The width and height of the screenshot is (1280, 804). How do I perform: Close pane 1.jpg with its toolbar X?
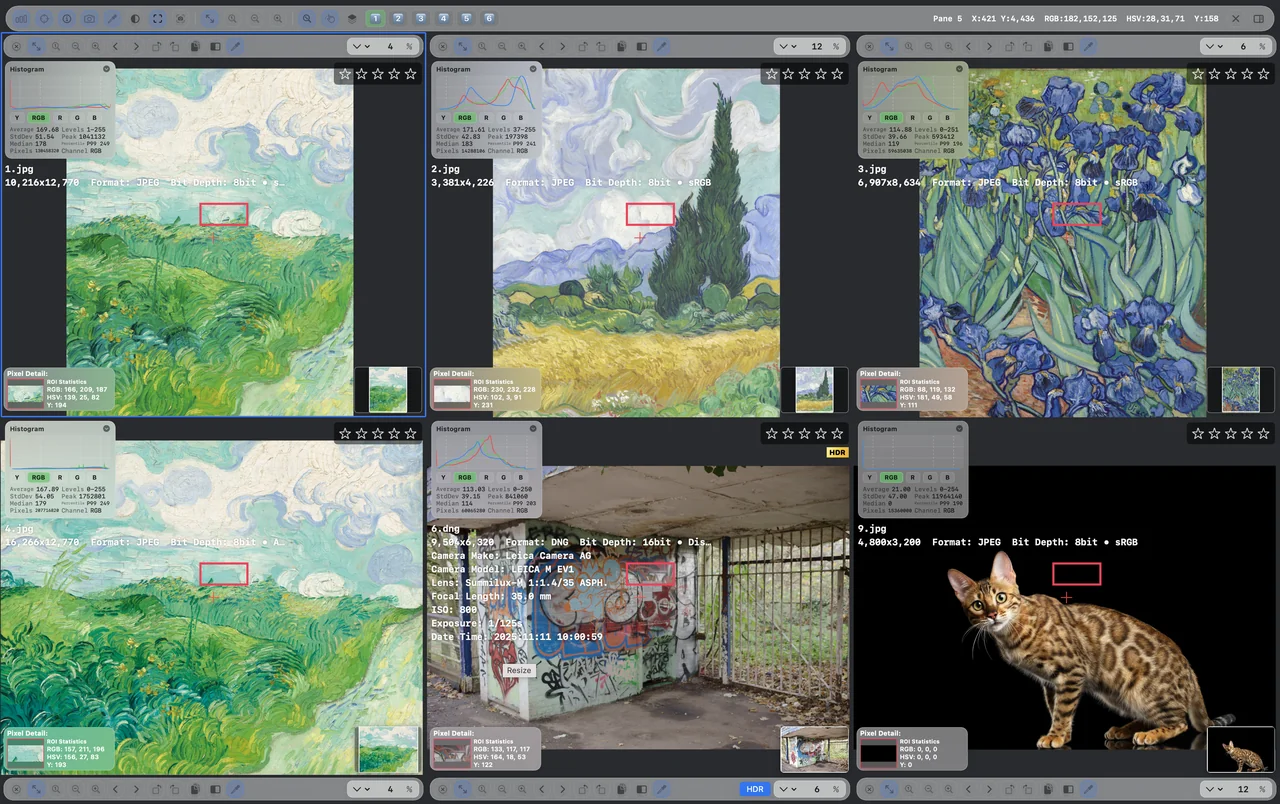click(x=16, y=46)
